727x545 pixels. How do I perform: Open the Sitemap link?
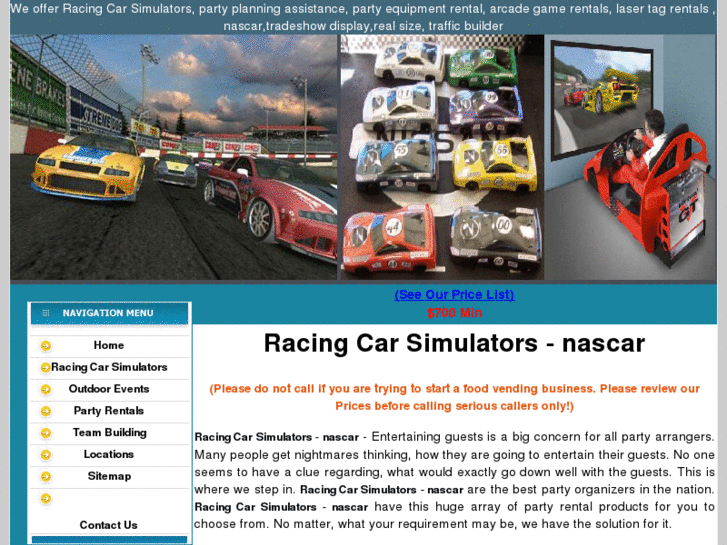point(109,476)
